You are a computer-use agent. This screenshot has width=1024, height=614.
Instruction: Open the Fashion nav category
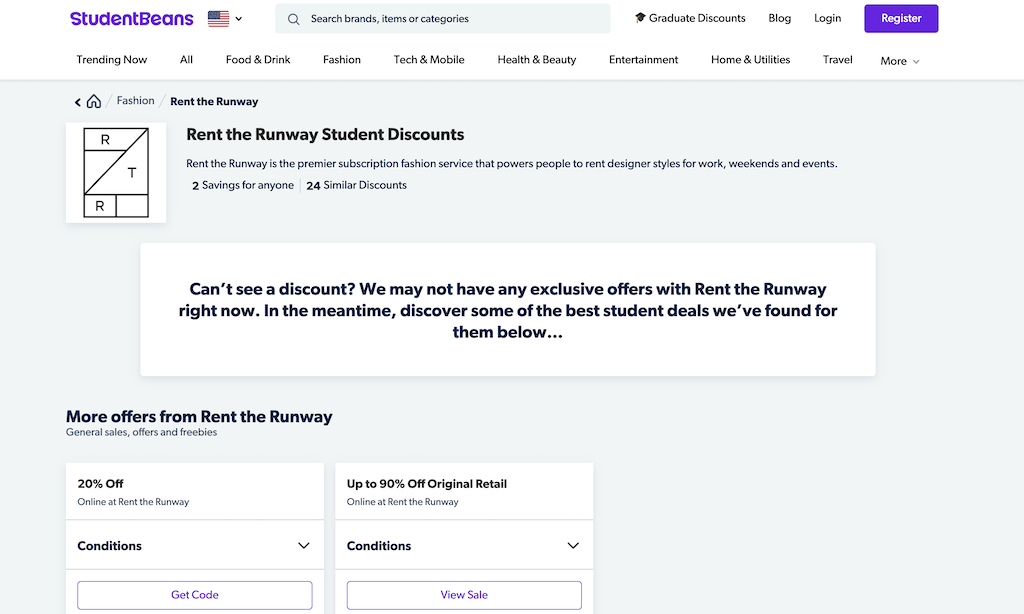[342, 59]
